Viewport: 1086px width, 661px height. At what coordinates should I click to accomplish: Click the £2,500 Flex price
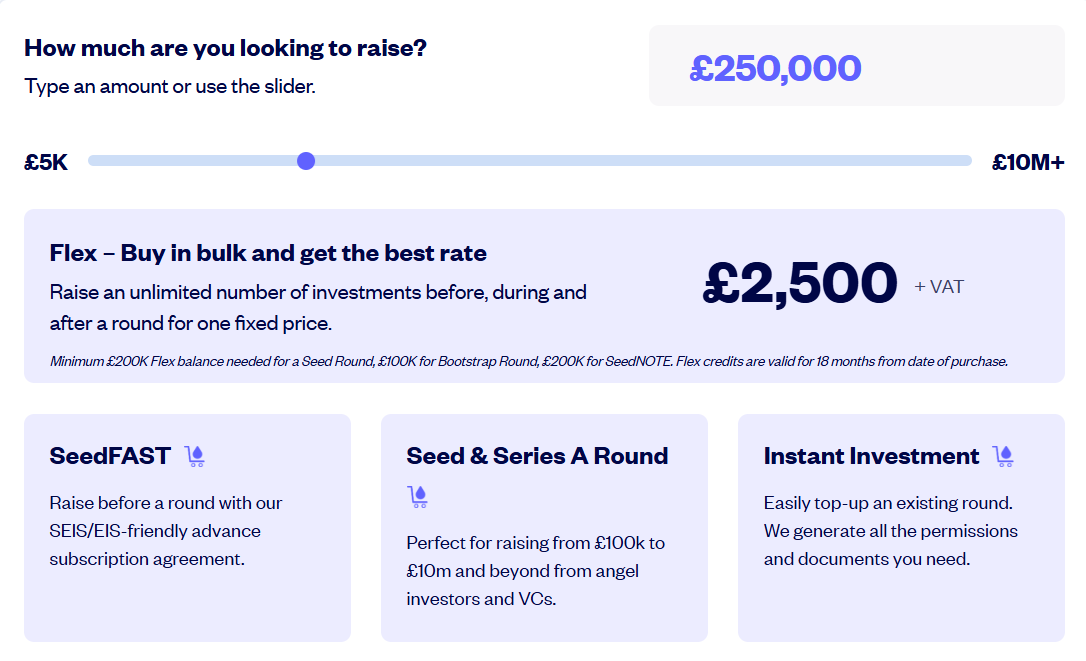(800, 284)
